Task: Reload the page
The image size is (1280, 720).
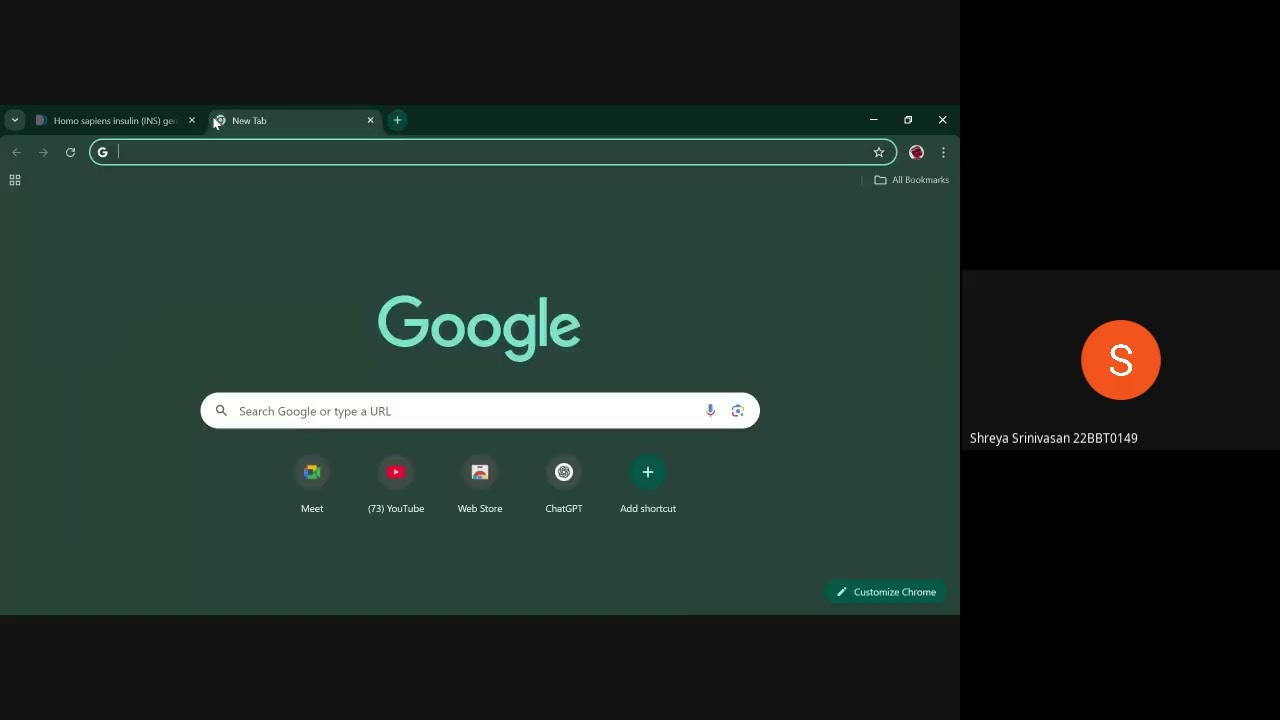Action: coord(70,152)
